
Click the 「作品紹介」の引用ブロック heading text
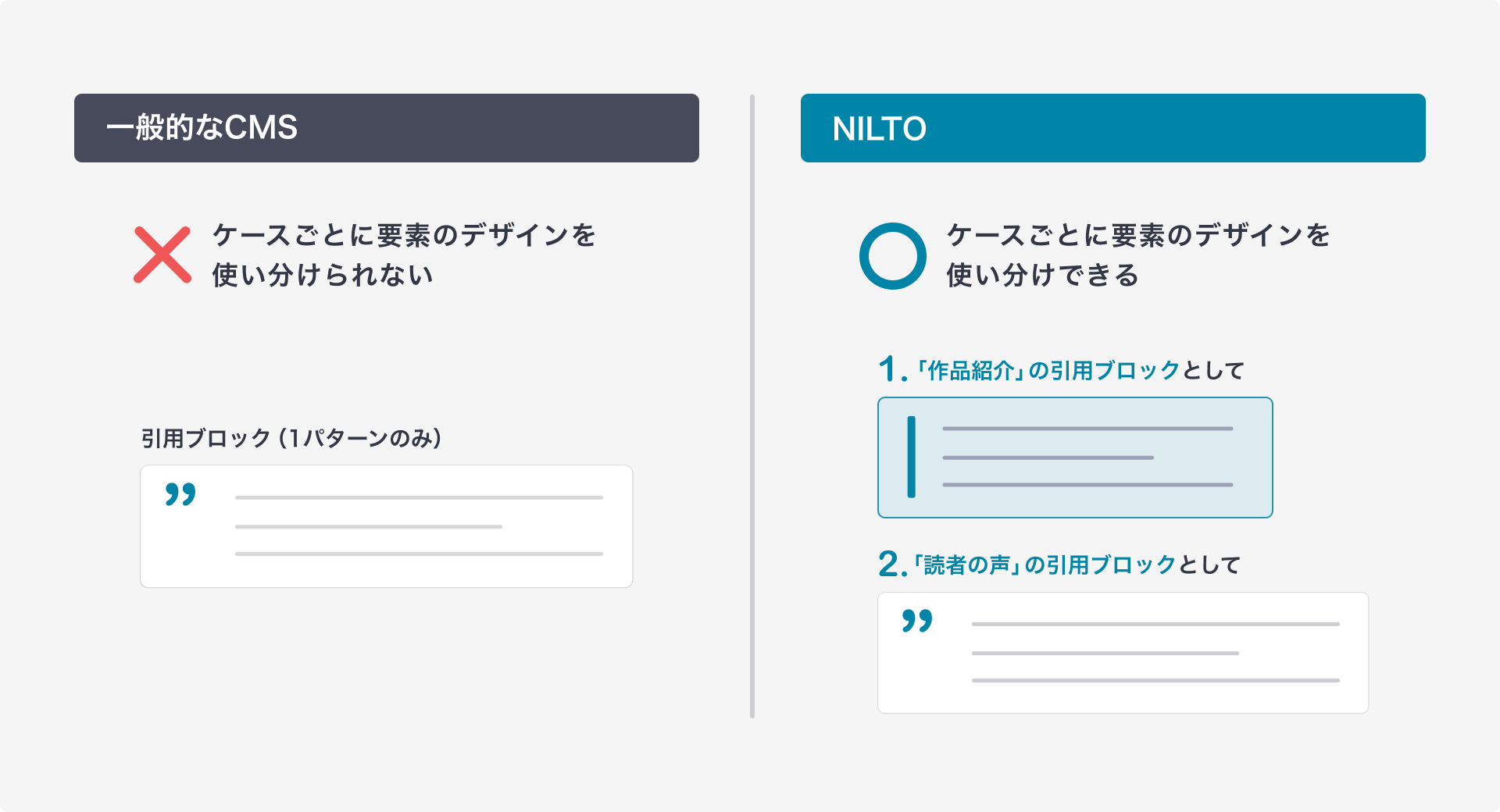(x=1047, y=370)
